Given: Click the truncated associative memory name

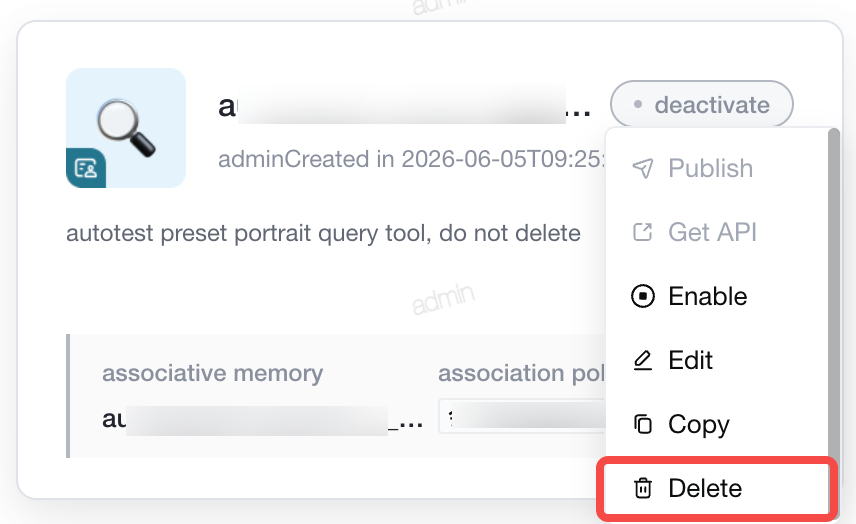Looking at the screenshot, I should pyautogui.click(x=263, y=420).
